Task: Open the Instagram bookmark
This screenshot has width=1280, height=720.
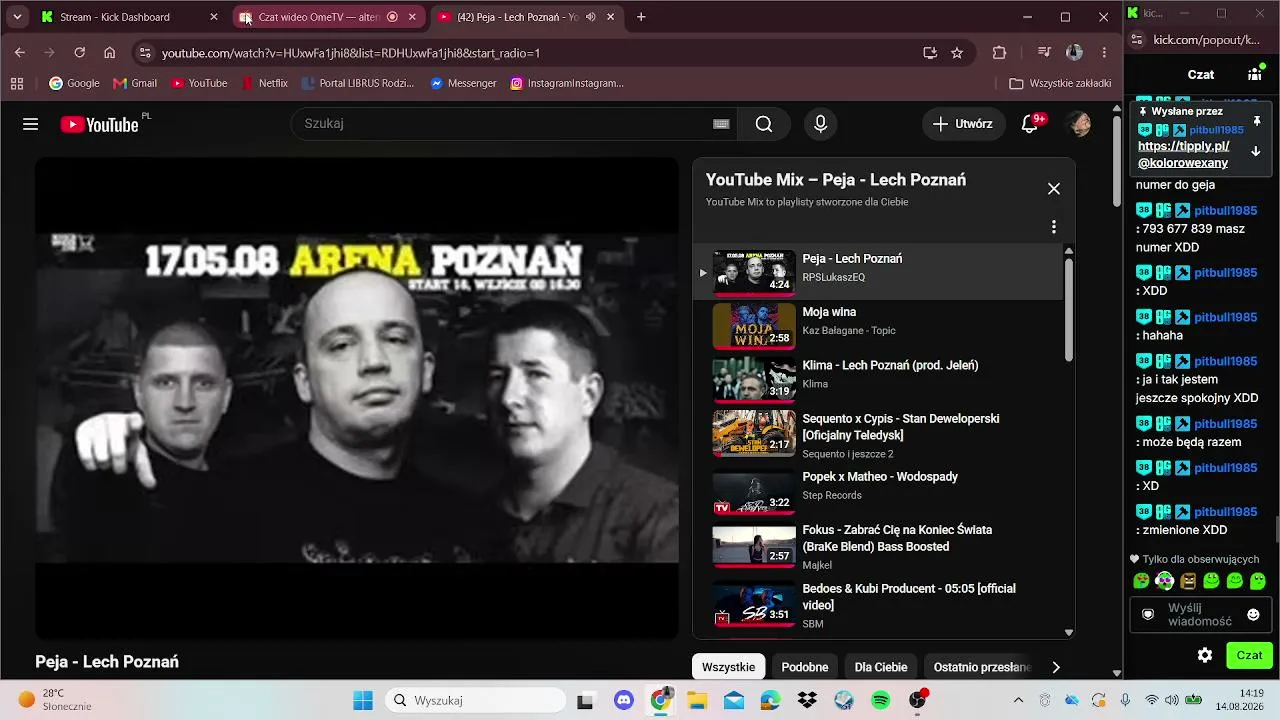Action: pyautogui.click(x=567, y=83)
